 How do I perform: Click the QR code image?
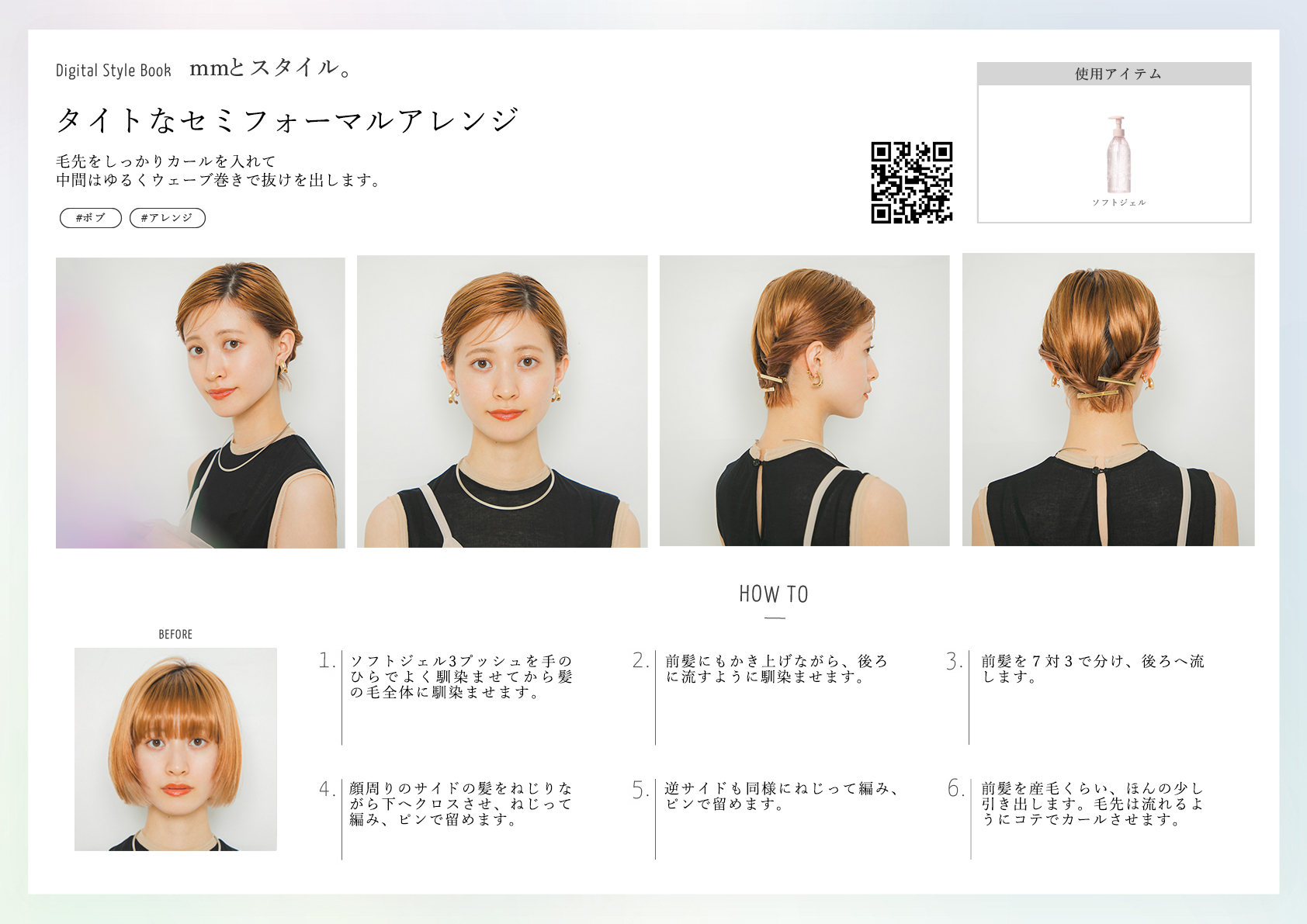click(911, 183)
